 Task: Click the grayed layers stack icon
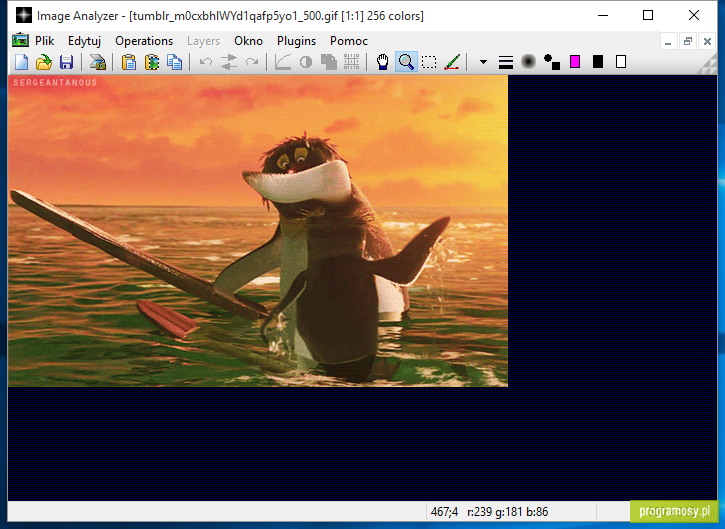[x=329, y=62]
